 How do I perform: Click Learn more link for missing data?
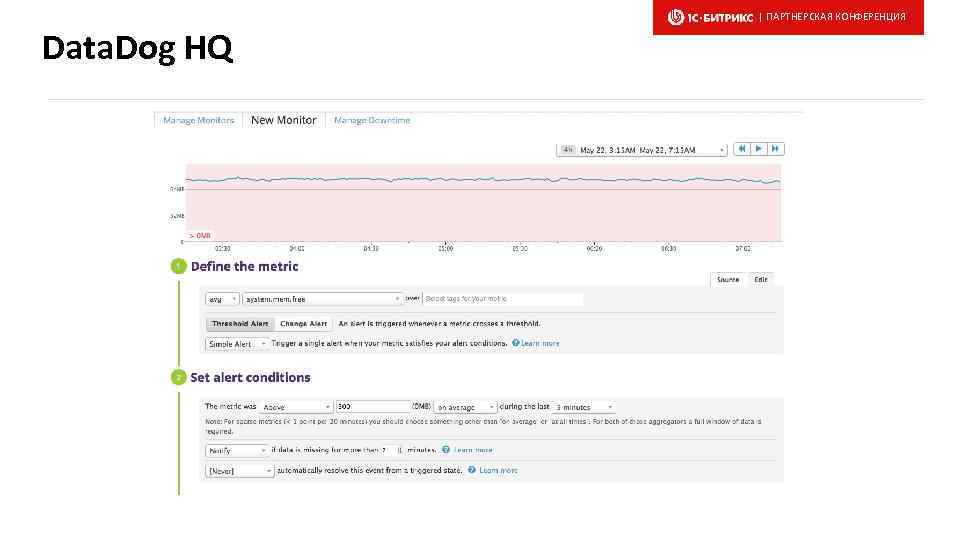[x=473, y=450]
